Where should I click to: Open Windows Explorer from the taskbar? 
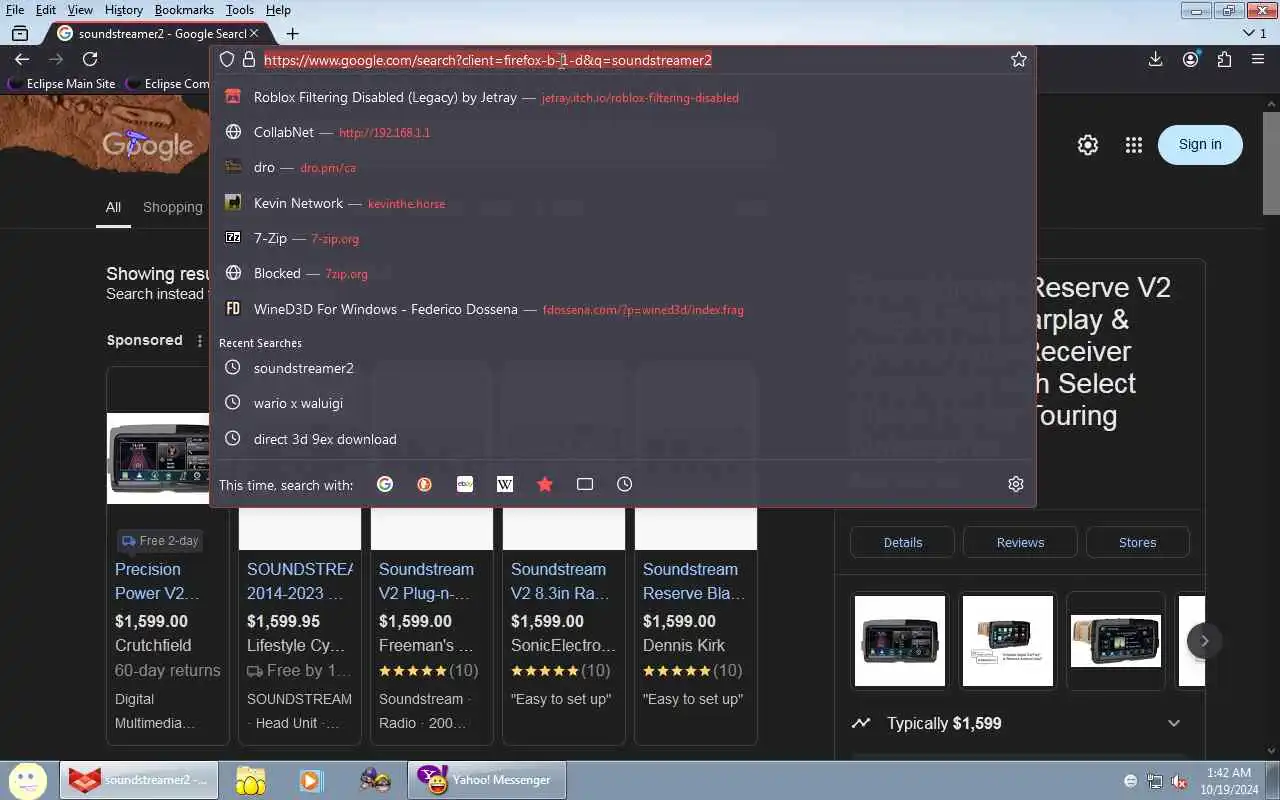coord(250,780)
